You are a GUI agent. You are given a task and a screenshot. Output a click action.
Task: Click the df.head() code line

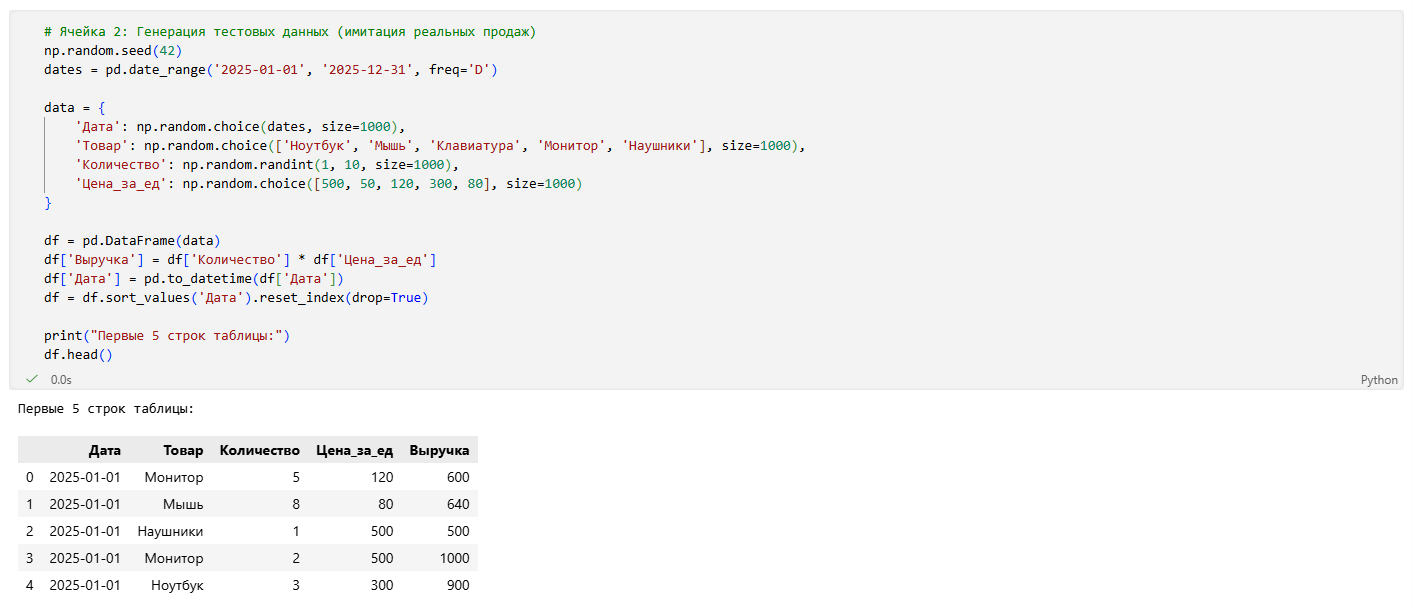[x=79, y=355]
